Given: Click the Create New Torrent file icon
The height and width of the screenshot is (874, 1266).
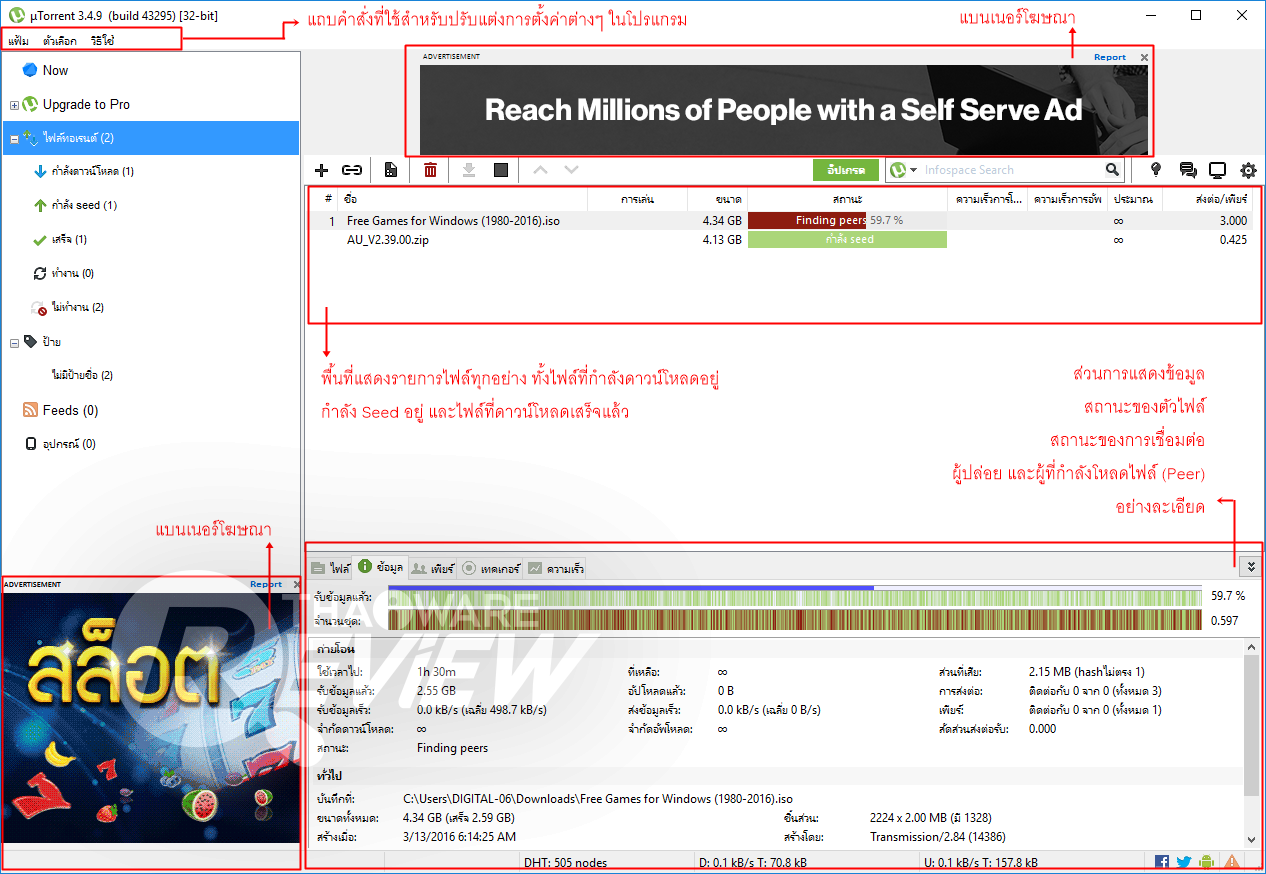Looking at the screenshot, I should [x=391, y=170].
